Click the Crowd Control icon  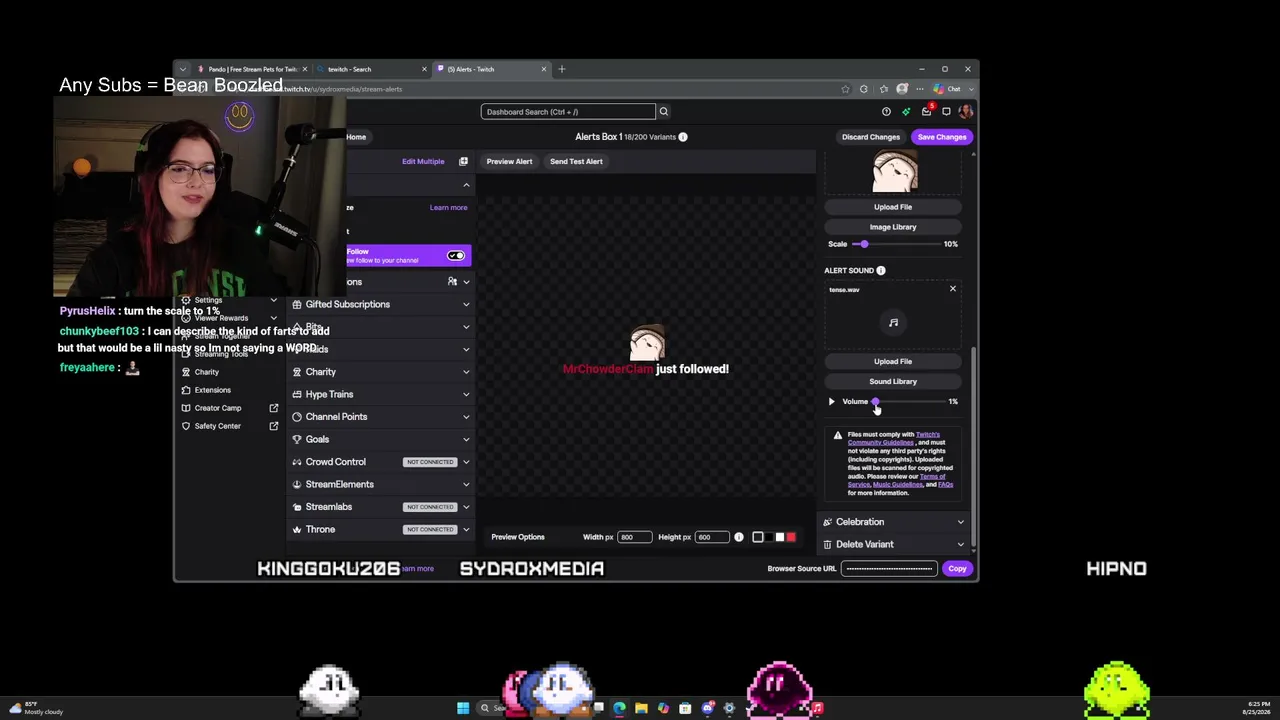297,462
